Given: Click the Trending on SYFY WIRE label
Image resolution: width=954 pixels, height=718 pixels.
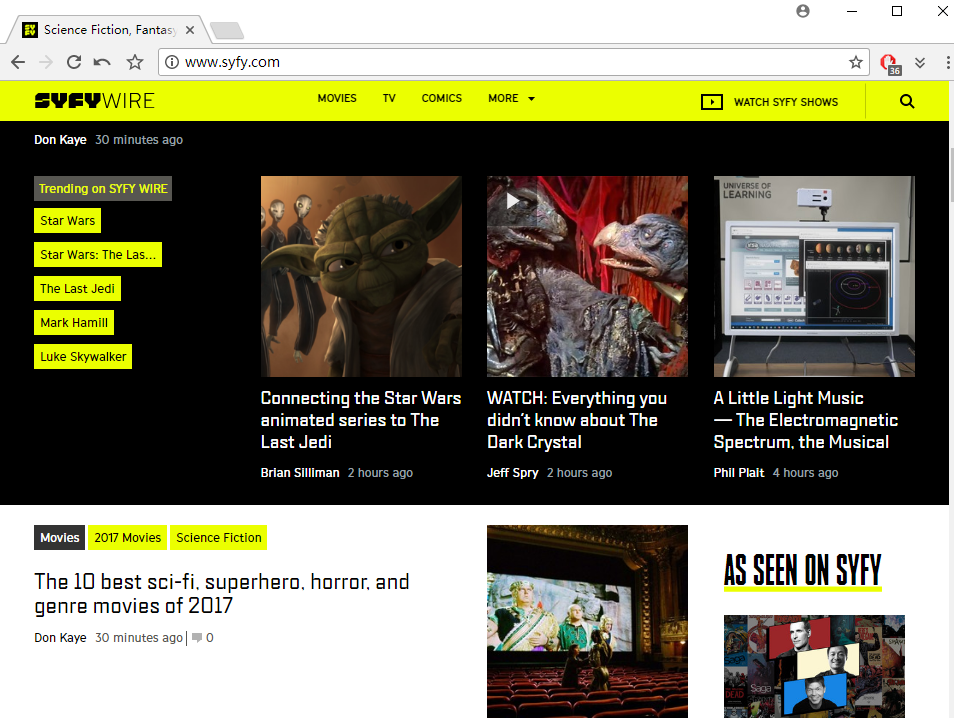Looking at the screenshot, I should pyautogui.click(x=103, y=189).
